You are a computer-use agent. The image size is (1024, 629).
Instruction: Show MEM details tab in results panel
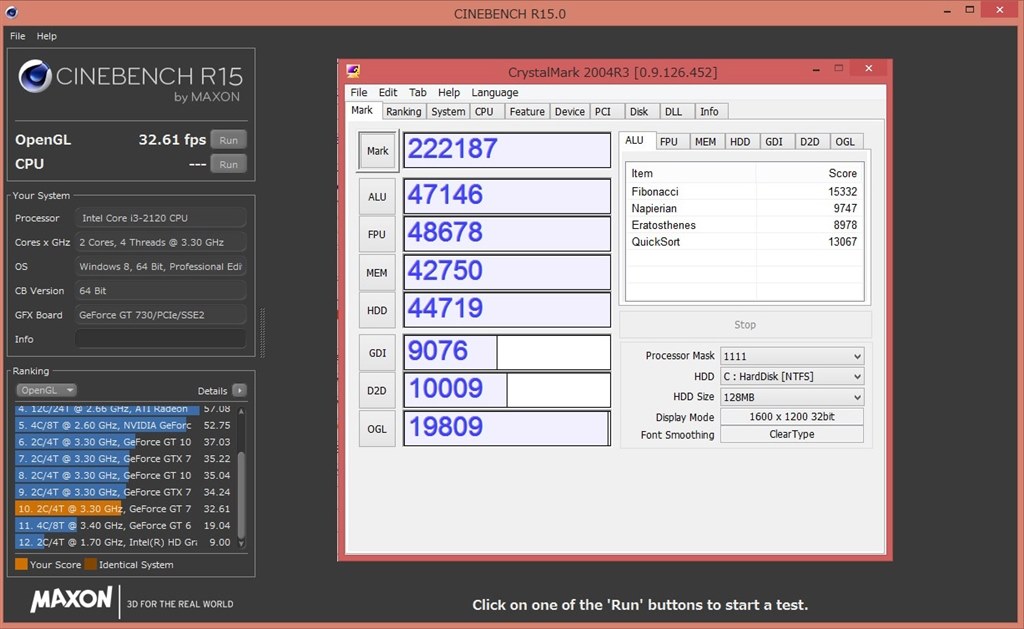(705, 142)
